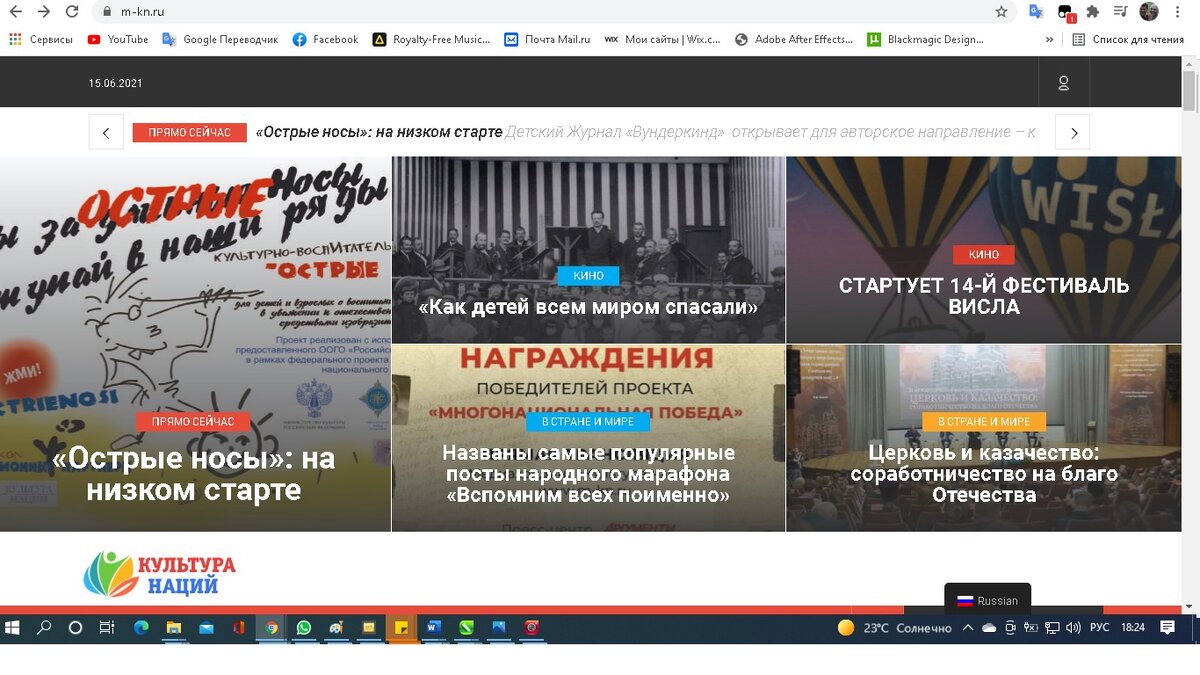
Task: Click the blue В СТРАНЕ И МИРЕ tag
Action: (x=588, y=422)
